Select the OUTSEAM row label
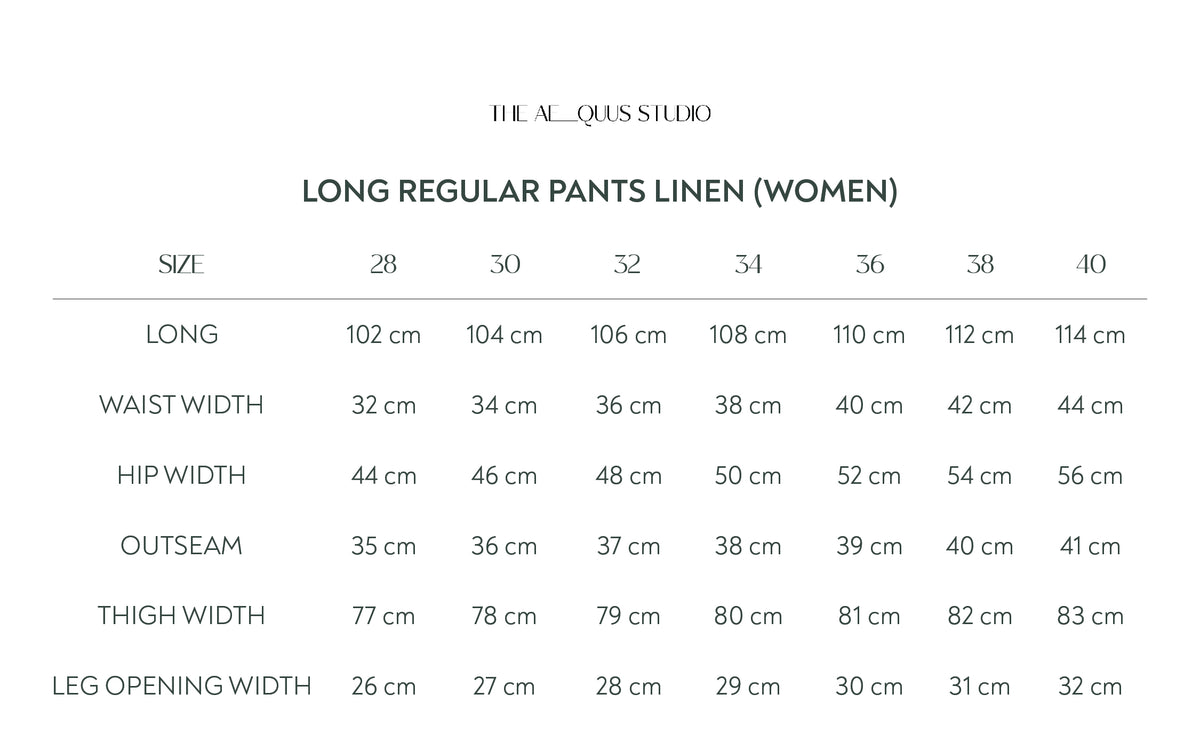The image size is (1200, 750). click(x=181, y=546)
